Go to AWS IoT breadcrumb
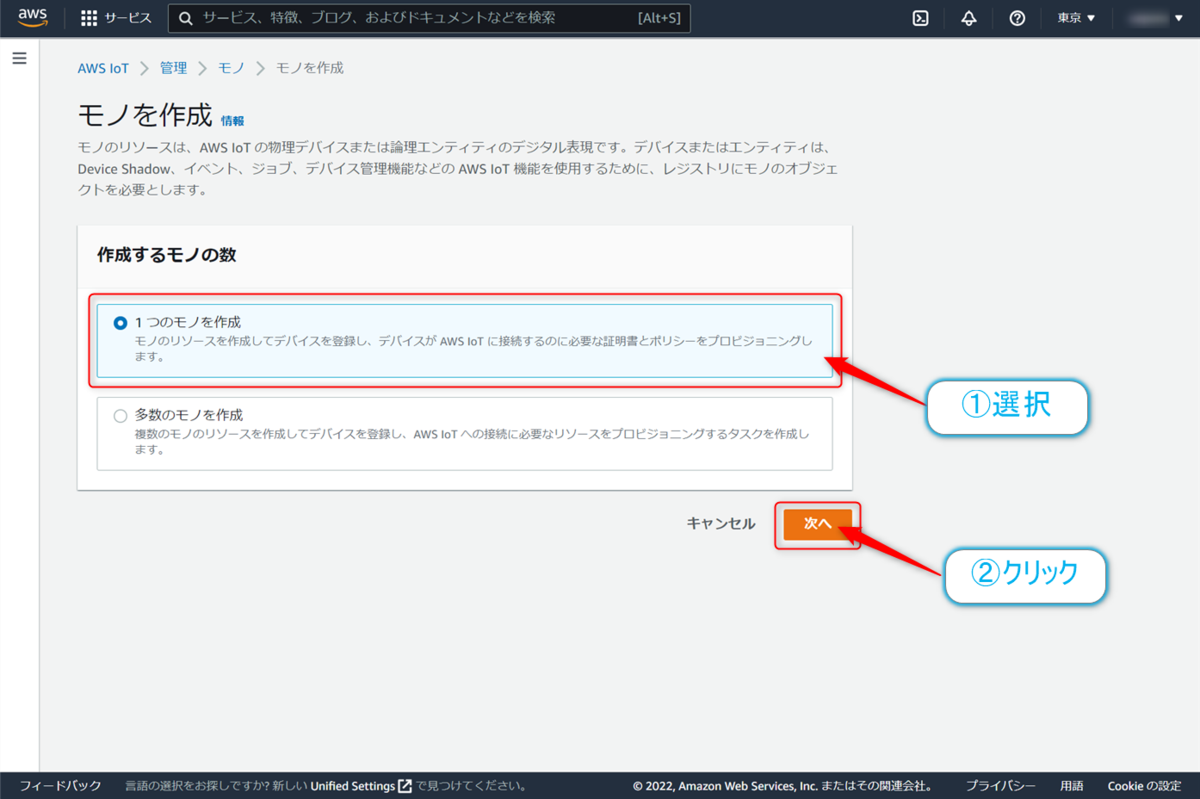This screenshot has height=799, width=1200. pyautogui.click(x=103, y=68)
